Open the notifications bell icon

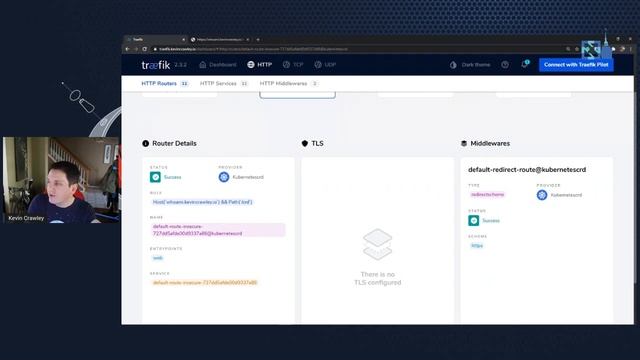pos(524,64)
